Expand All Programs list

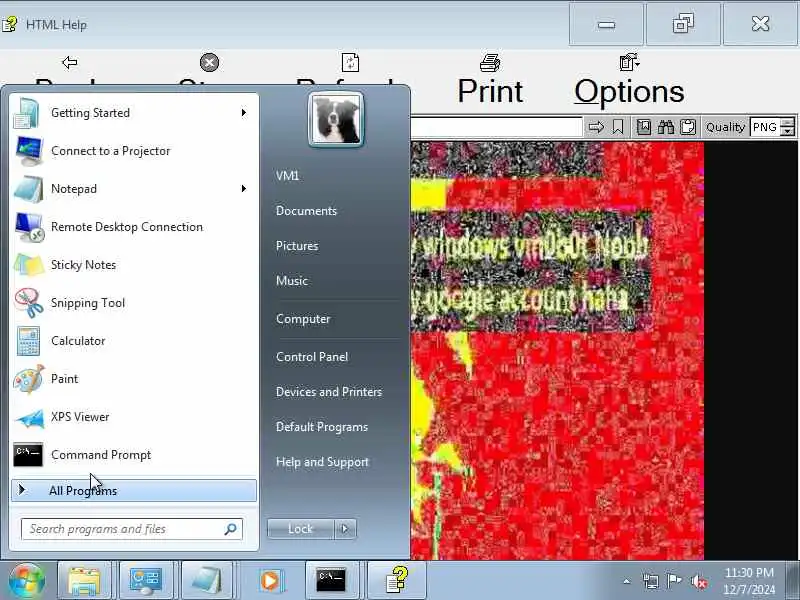click(x=134, y=490)
